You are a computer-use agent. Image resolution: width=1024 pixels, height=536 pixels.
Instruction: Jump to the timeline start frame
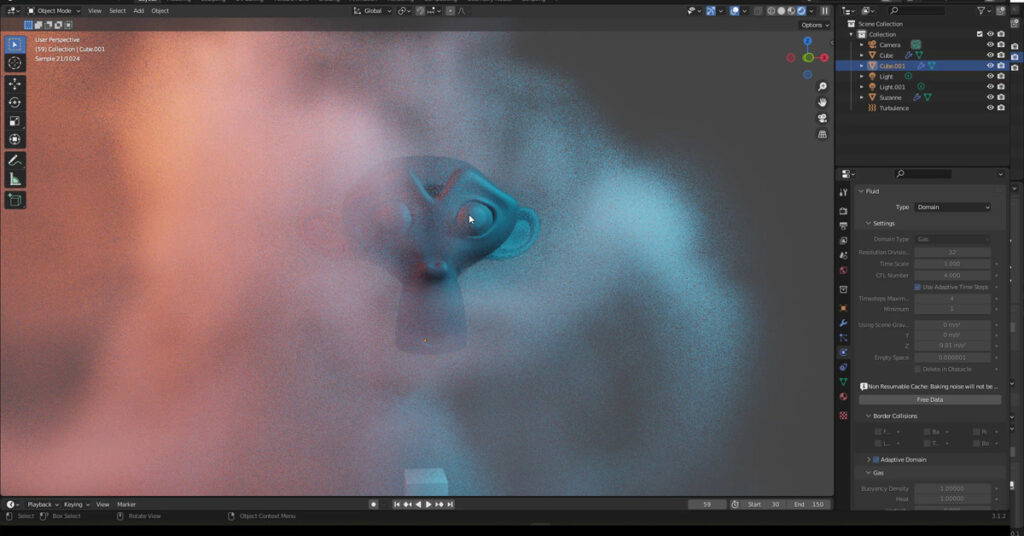click(x=396, y=505)
